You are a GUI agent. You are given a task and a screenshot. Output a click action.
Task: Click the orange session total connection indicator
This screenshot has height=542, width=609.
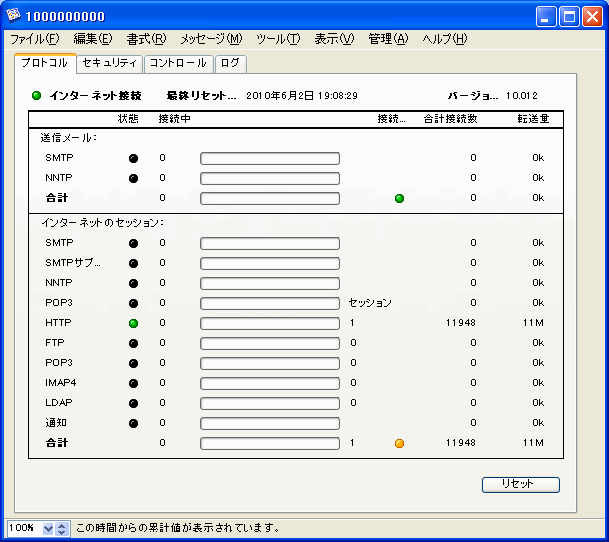[x=399, y=443]
